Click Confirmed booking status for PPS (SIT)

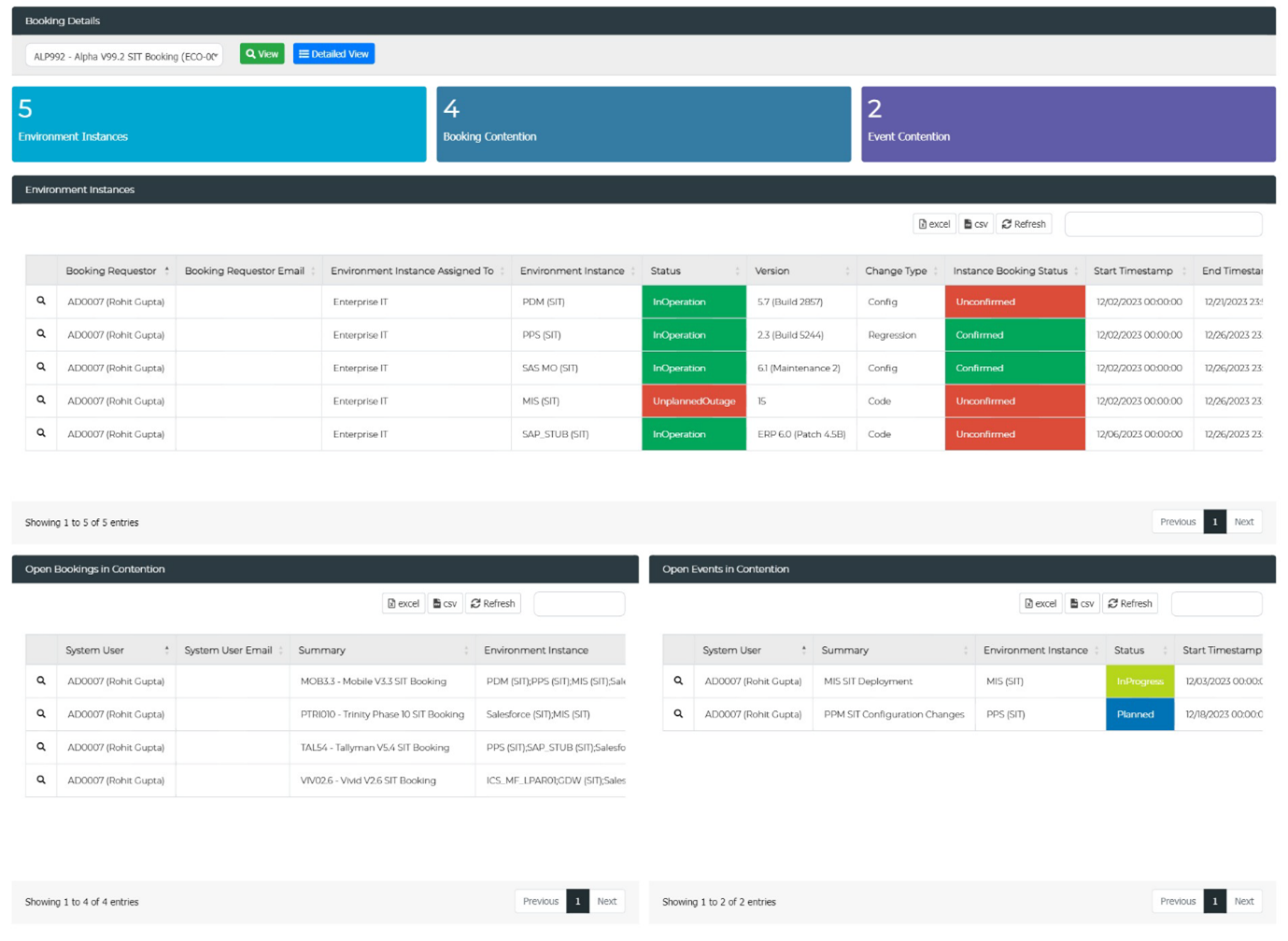pyautogui.click(x=1014, y=334)
